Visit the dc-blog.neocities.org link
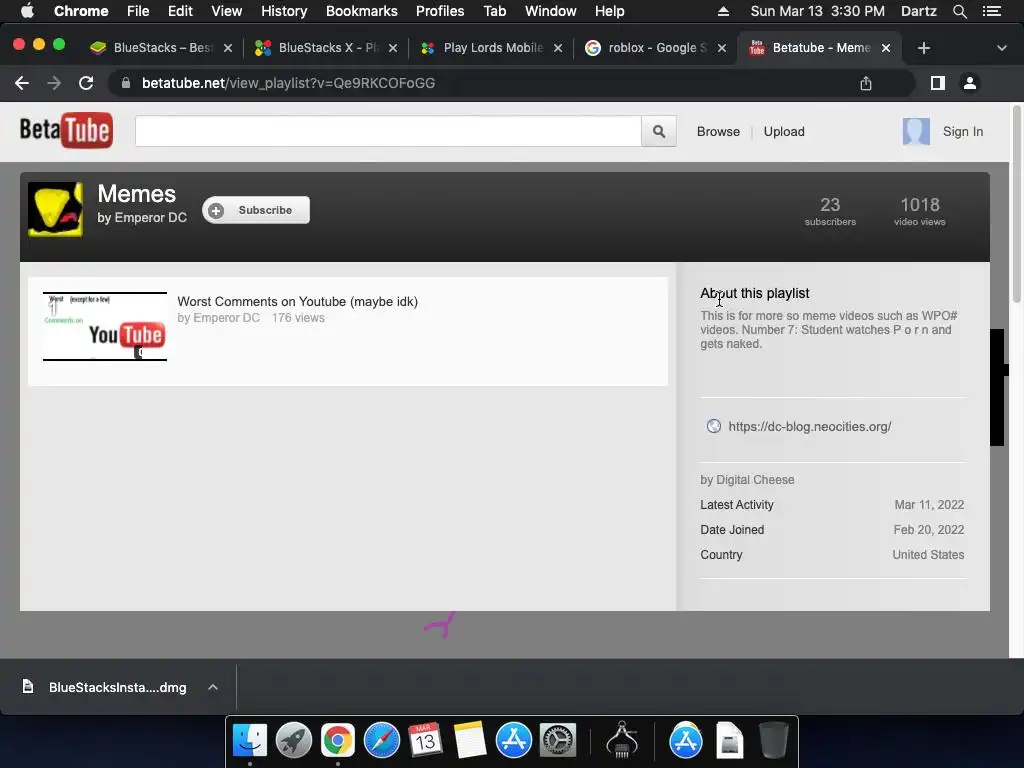This screenshot has height=768, width=1024. [x=809, y=426]
